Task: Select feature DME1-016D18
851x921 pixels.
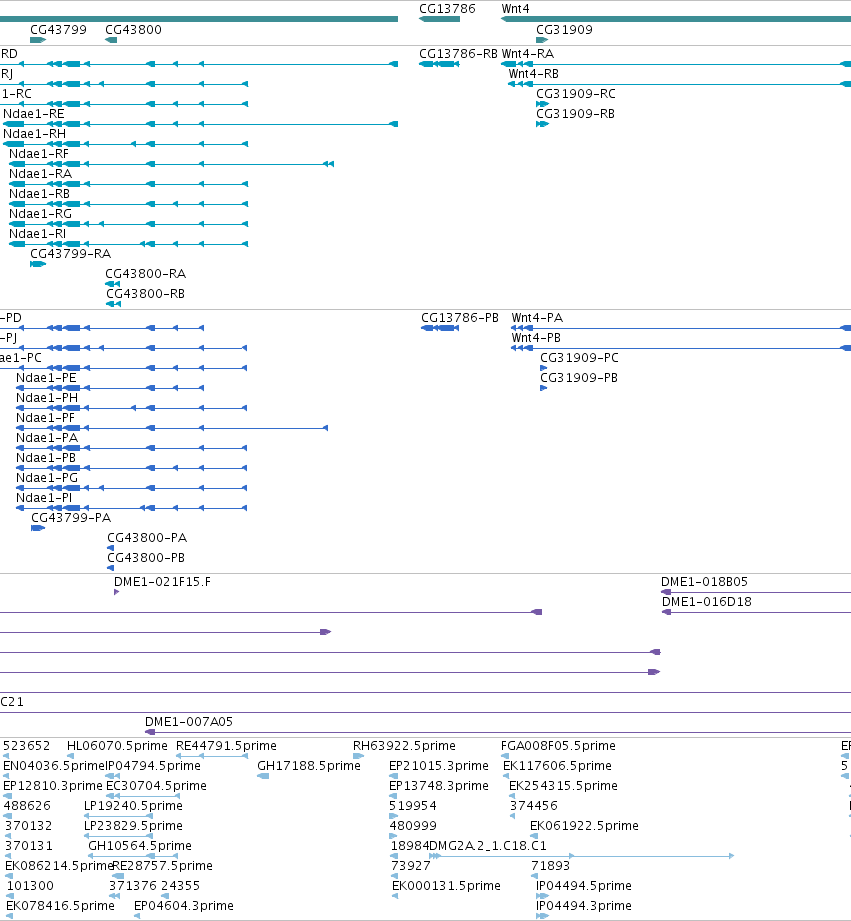Action: (x=707, y=601)
